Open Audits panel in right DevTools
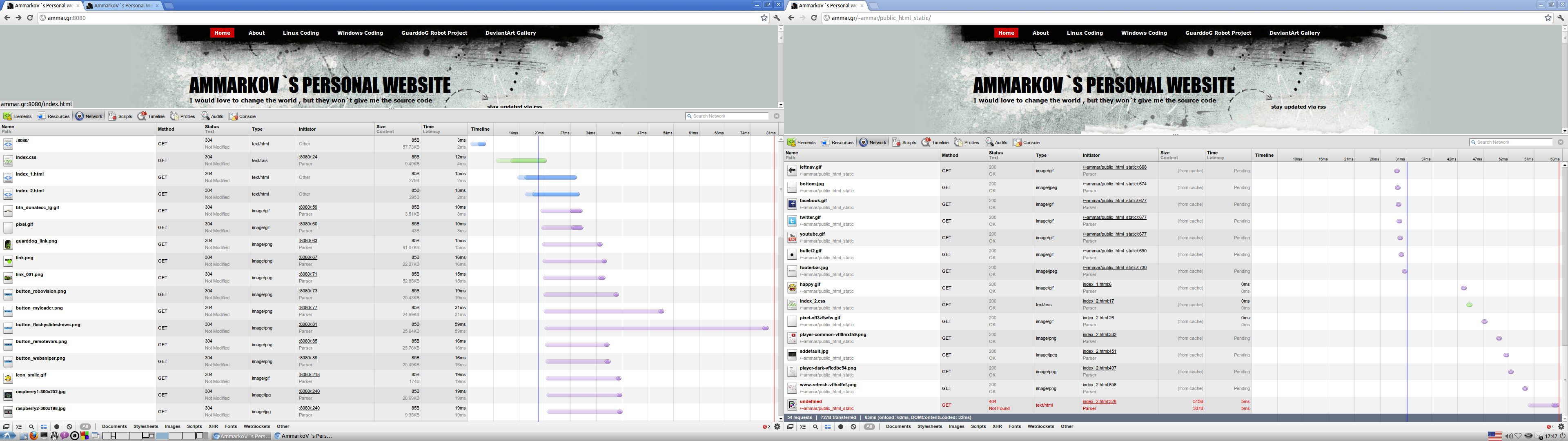This screenshot has width=1568, height=441. [996, 142]
